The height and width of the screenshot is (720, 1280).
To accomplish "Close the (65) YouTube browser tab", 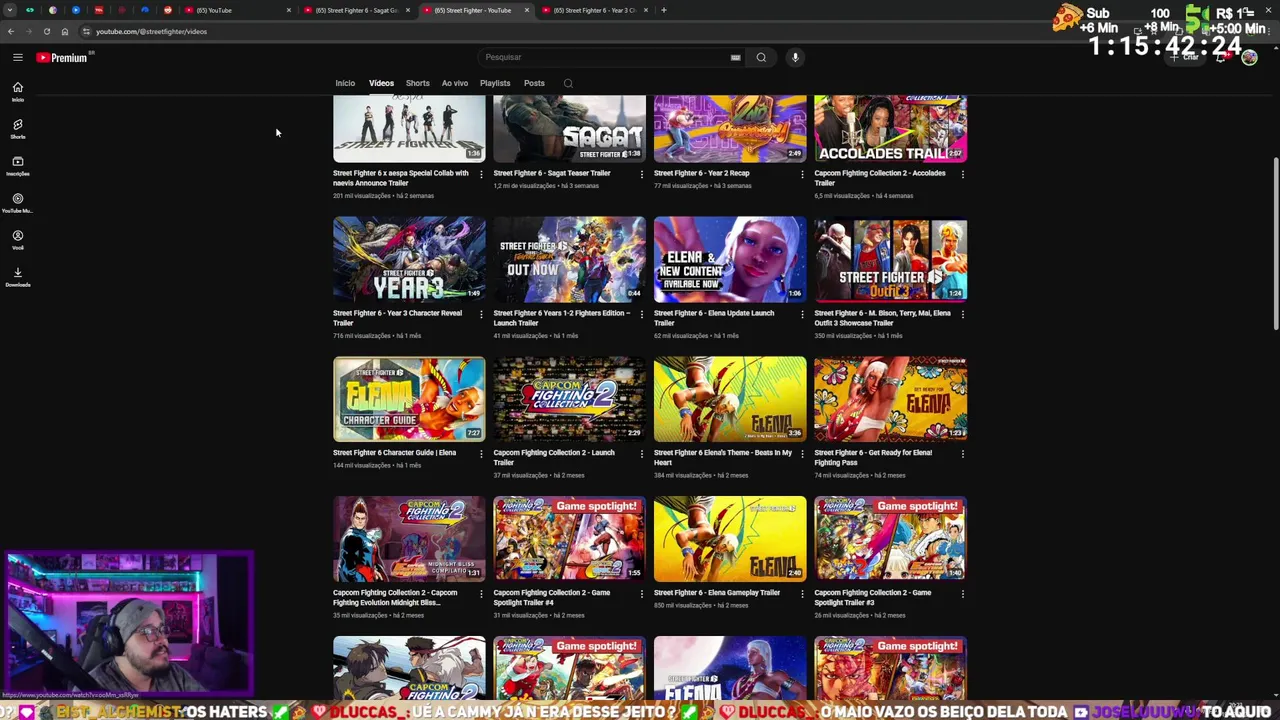I will click(x=289, y=10).
